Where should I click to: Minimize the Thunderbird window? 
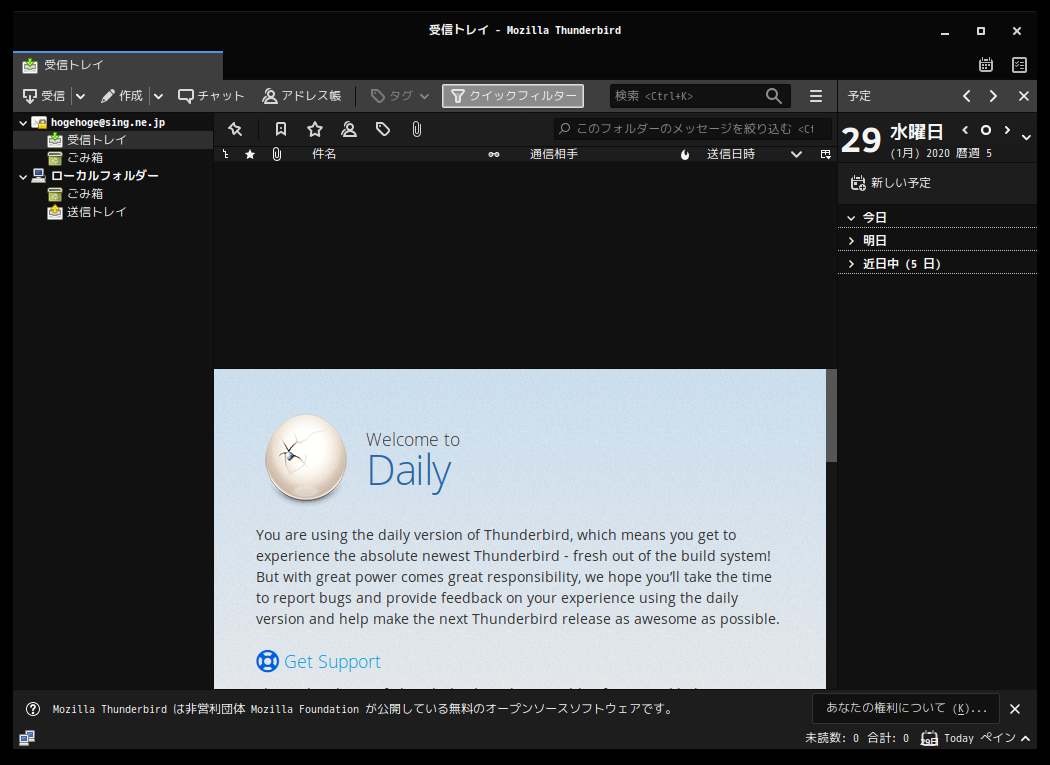coord(945,31)
